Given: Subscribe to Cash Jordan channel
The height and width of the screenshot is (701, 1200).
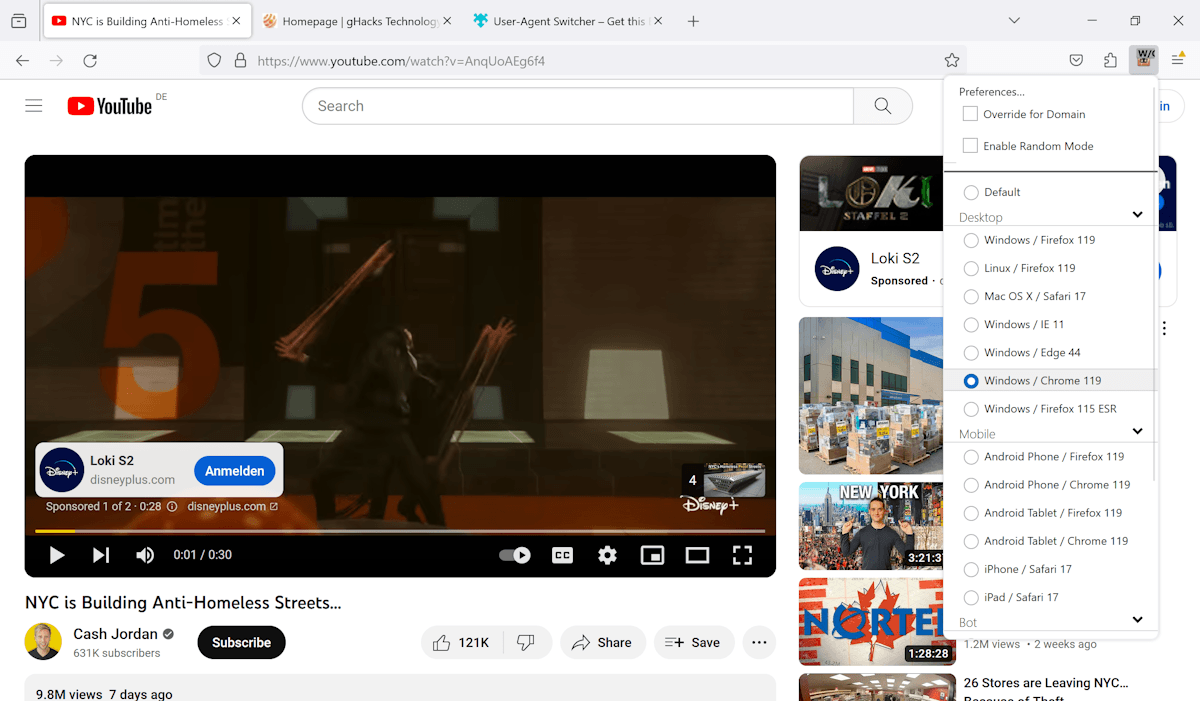Looking at the screenshot, I should pos(241,643).
